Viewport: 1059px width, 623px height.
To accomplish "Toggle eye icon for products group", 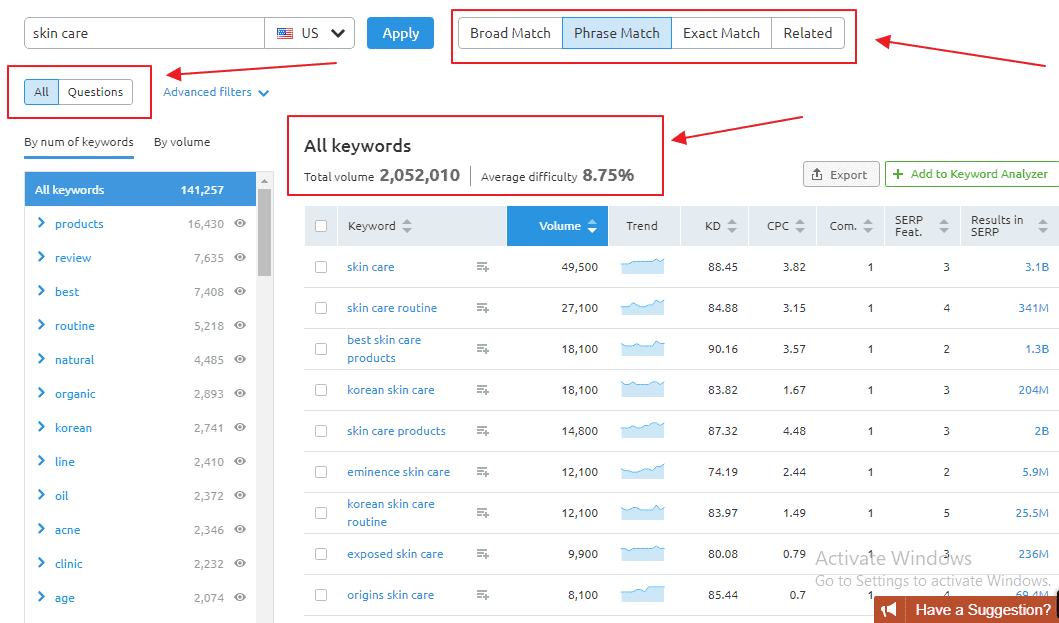I will coord(240,224).
